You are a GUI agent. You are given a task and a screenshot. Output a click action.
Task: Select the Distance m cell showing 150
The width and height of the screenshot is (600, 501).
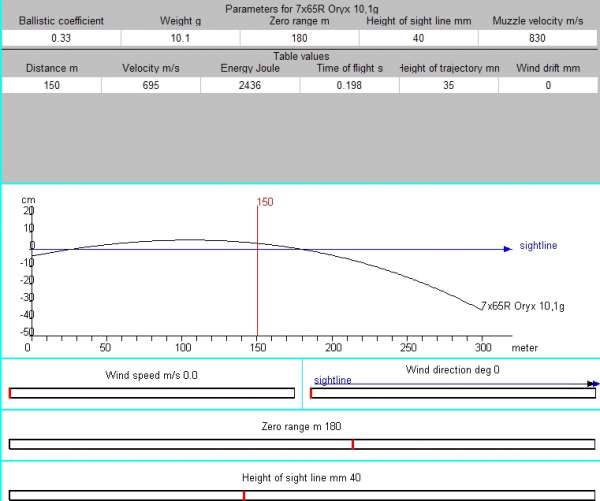pyautogui.click(x=51, y=85)
